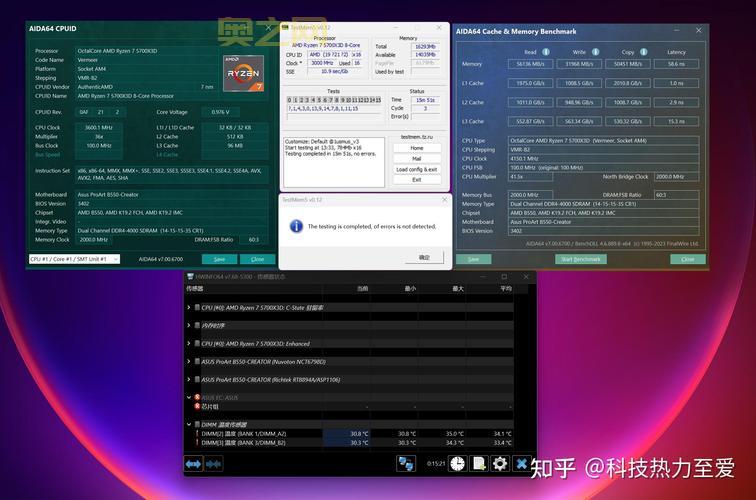This screenshot has width=756, height=500.
Task: Click CPU Clock value 3600.1 MHz in CPUID
Action: (x=99, y=128)
